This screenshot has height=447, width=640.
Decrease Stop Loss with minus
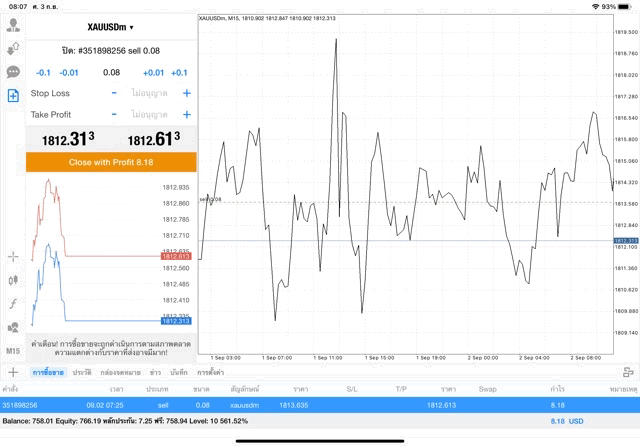point(114,93)
